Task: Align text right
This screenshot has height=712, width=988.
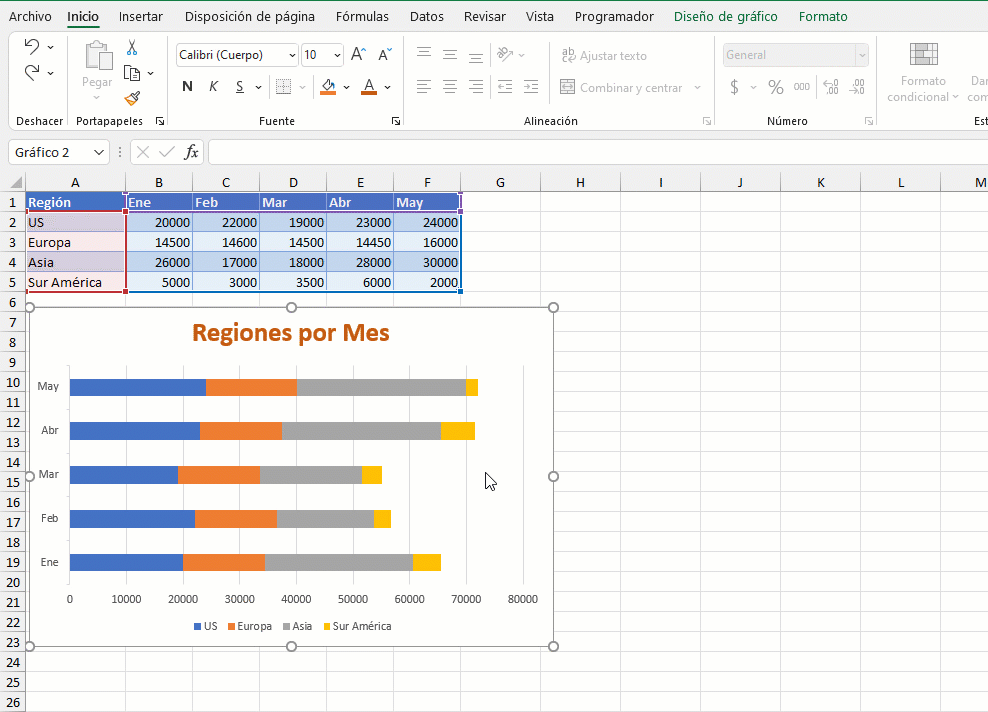Action: click(x=476, y=87)
